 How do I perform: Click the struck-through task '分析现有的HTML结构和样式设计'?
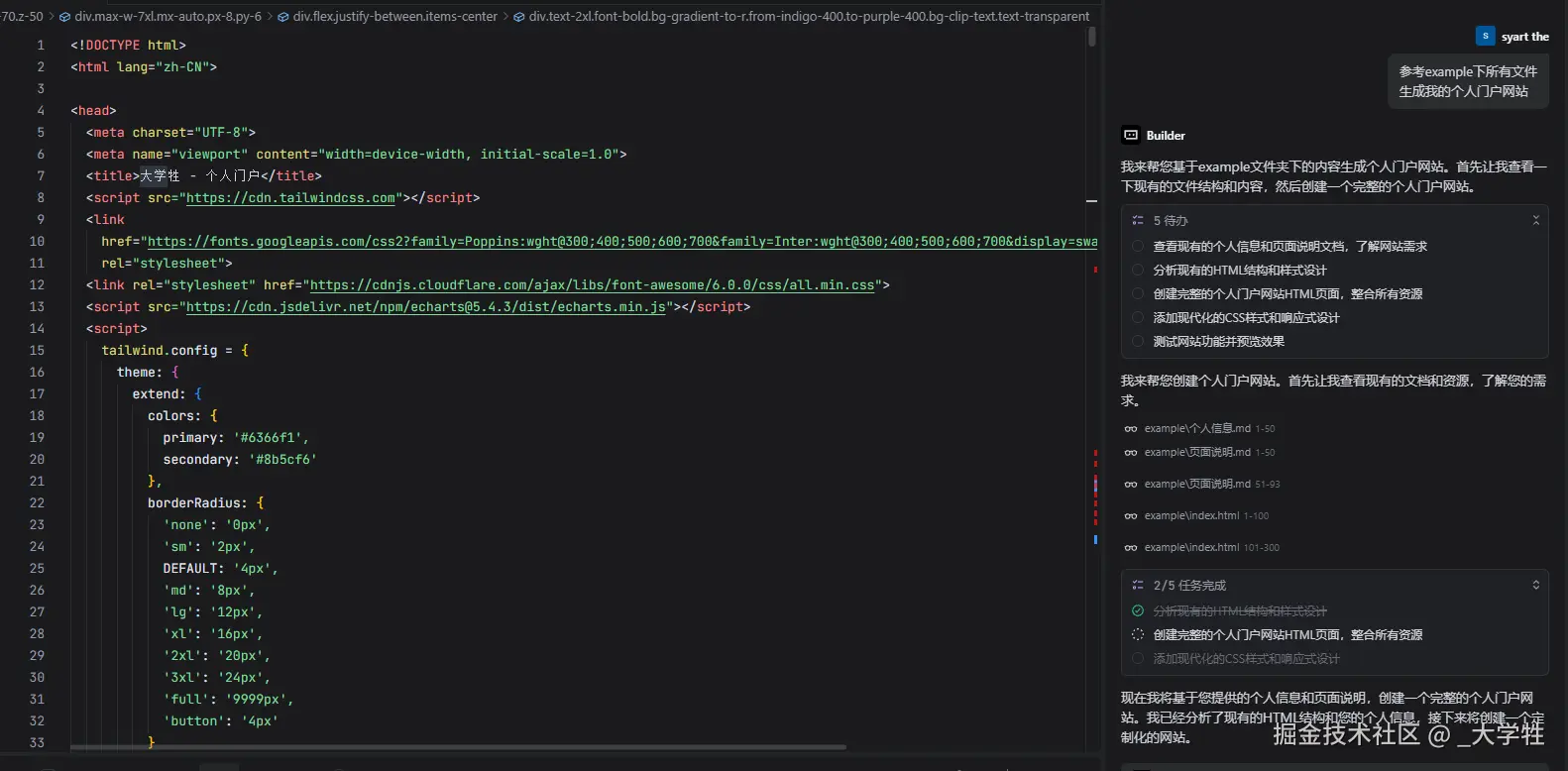click(1239, 611)
